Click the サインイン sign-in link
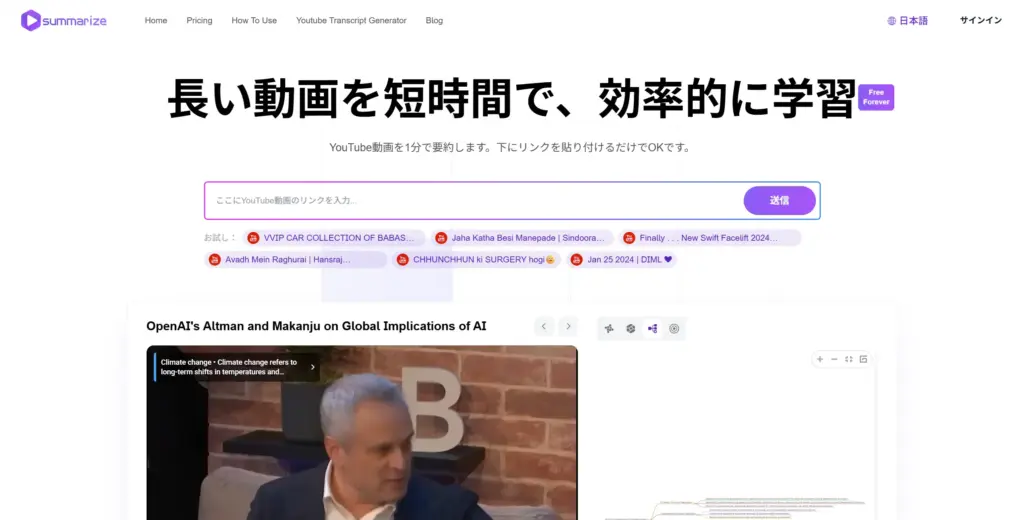Image resolution: width=1024 pixels, height=520 pixels. tap(980, 20)
